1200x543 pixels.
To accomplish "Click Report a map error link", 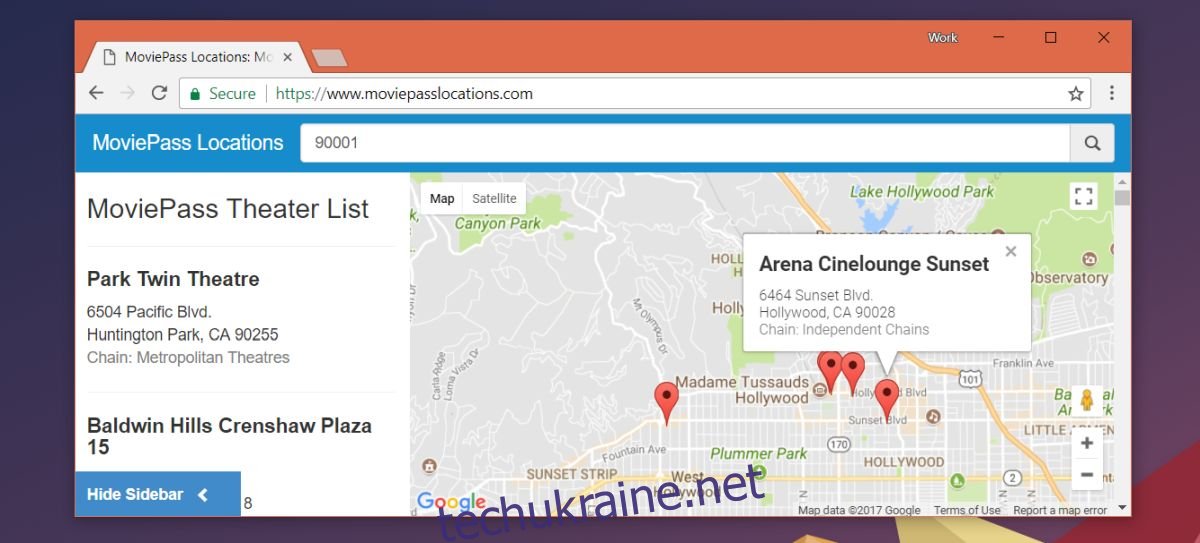I will (x=1060, y=510).
